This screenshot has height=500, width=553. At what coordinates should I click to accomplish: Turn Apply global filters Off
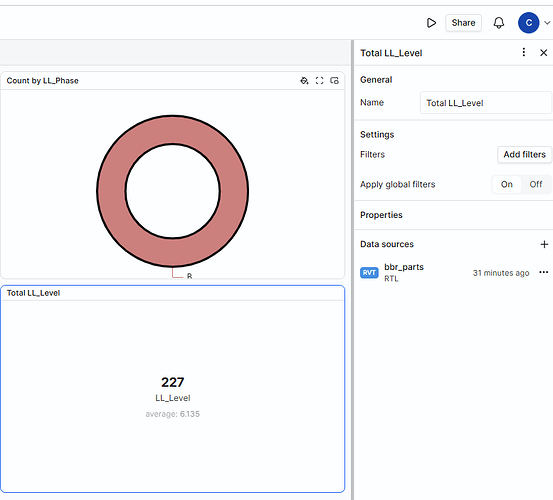(535, 184)
